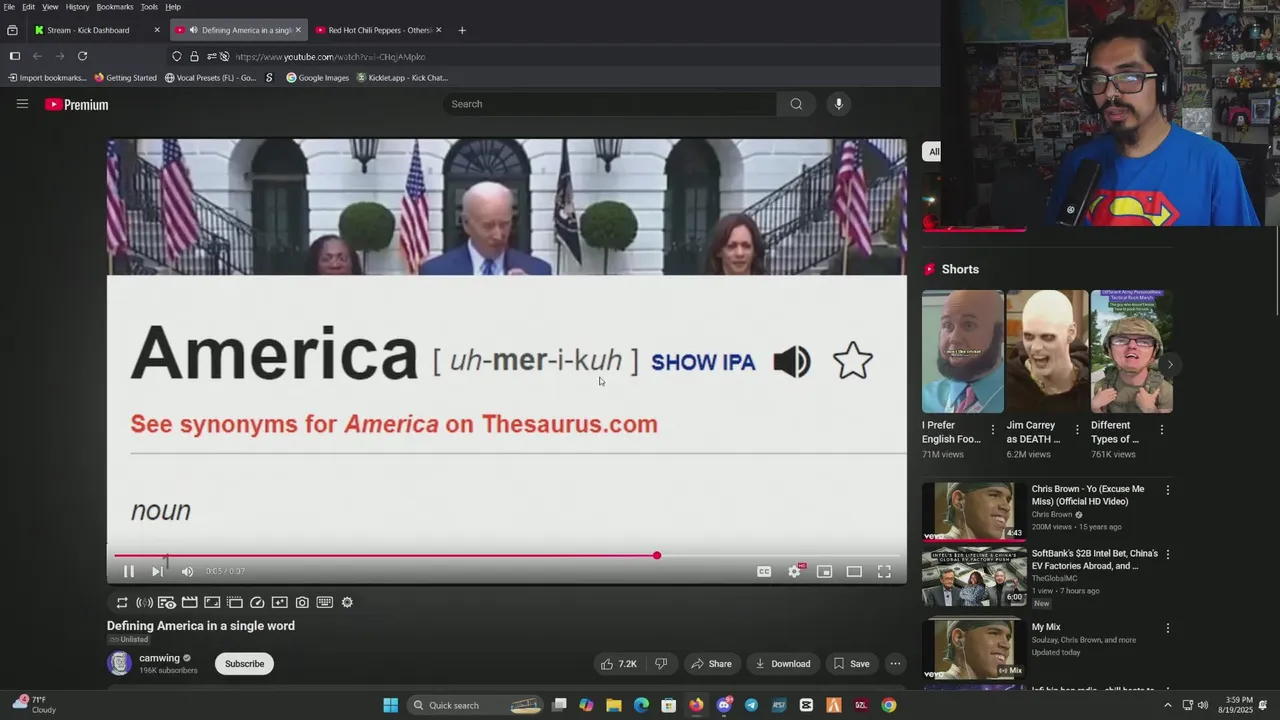Focus the YouTube search field

610,104
